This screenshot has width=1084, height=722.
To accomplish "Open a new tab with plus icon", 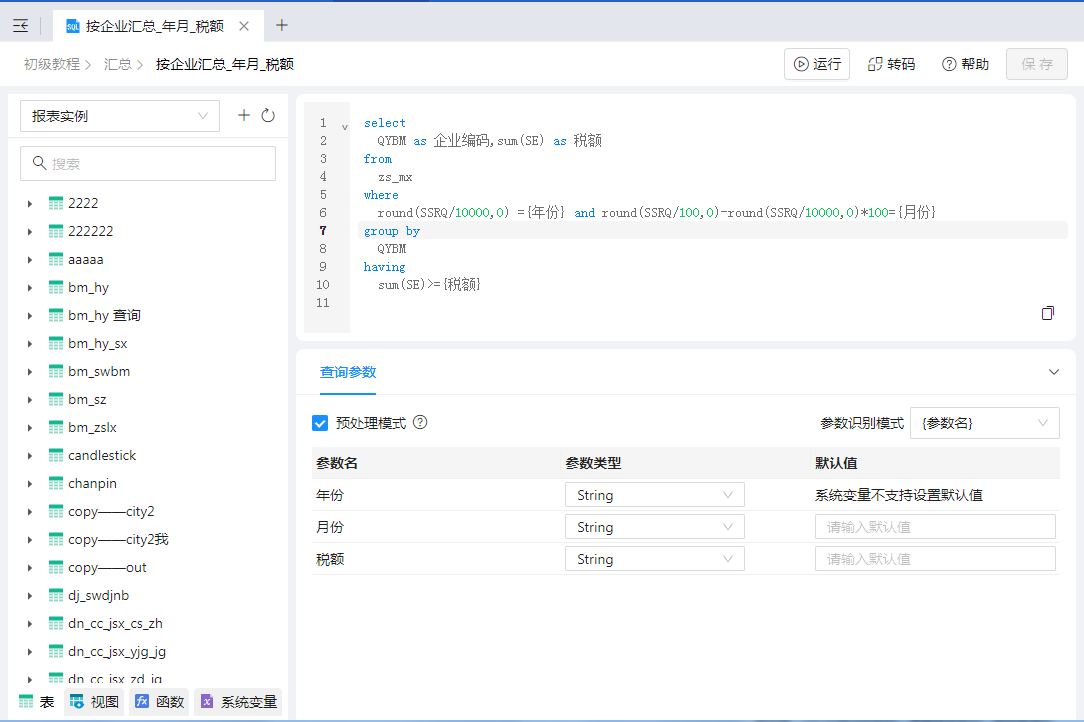I will tap(282, 26).
